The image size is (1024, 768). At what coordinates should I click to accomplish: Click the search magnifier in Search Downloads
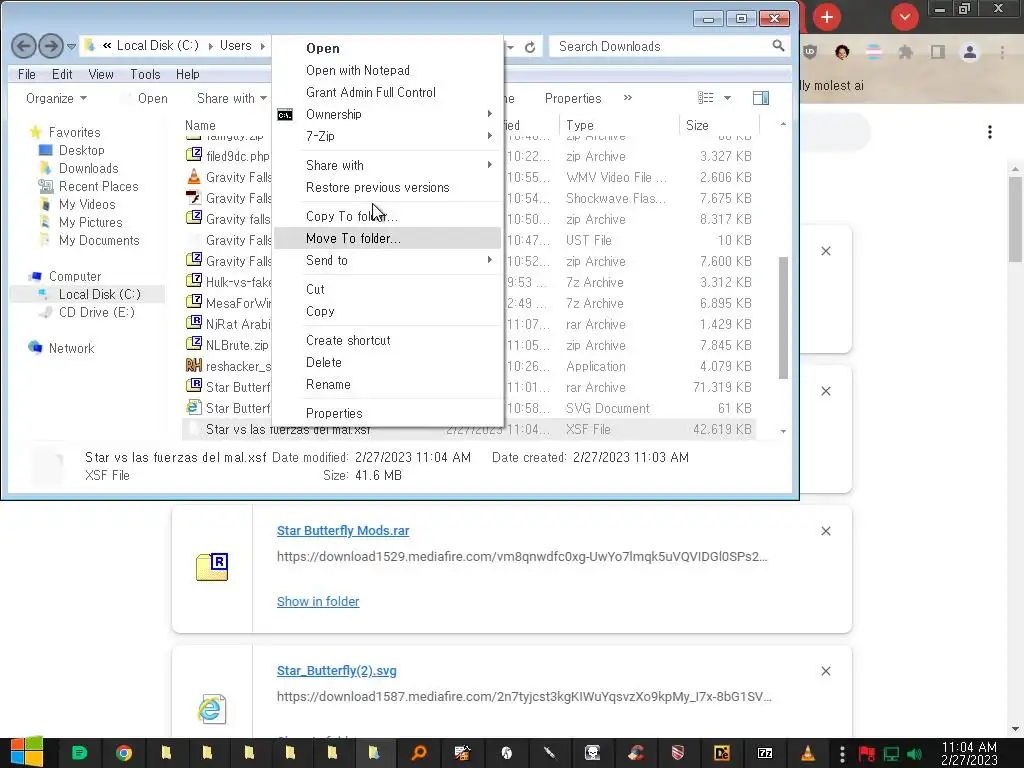778,46
